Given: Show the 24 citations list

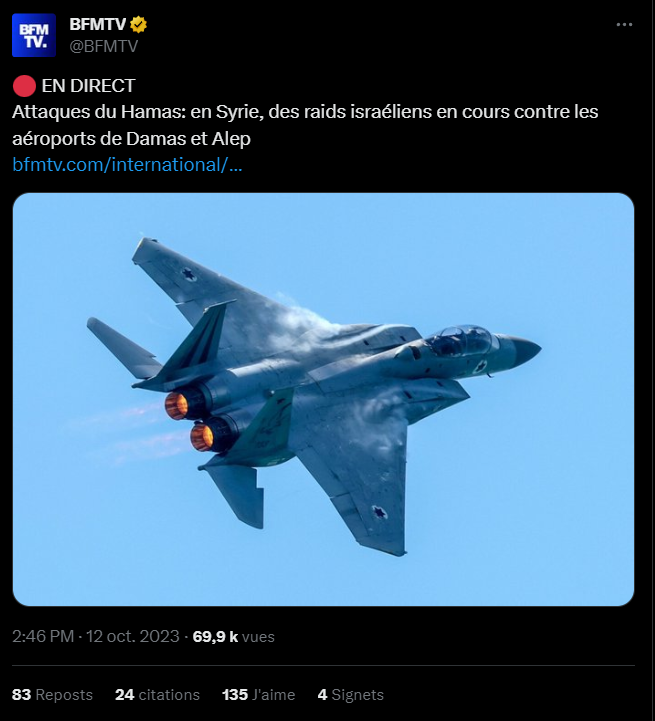Looking at the screenshot, I should 157,694.
